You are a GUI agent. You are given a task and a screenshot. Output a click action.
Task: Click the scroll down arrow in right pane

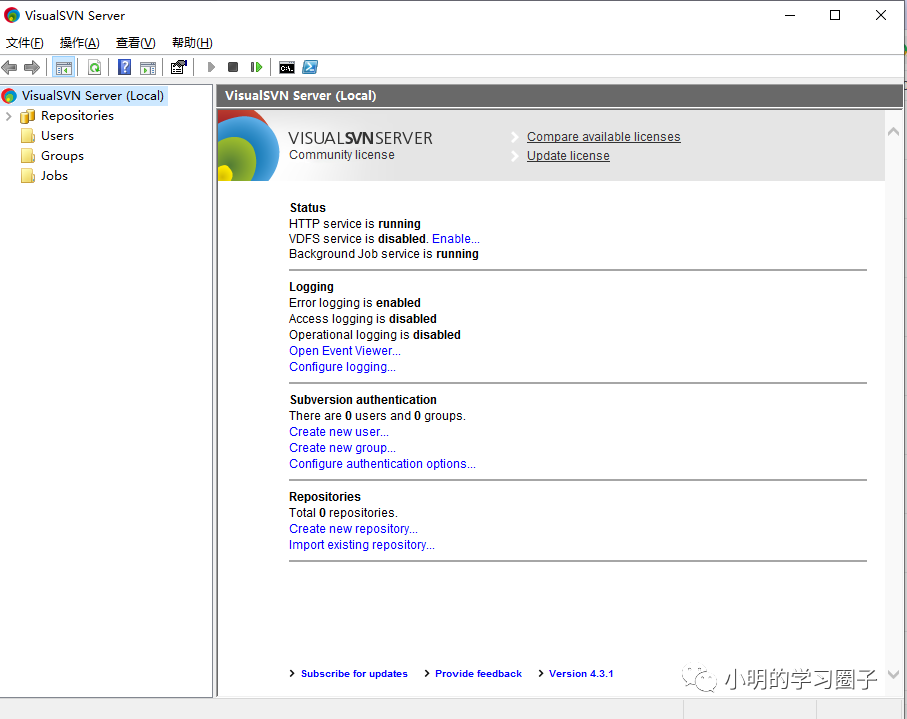pos(893,674)
